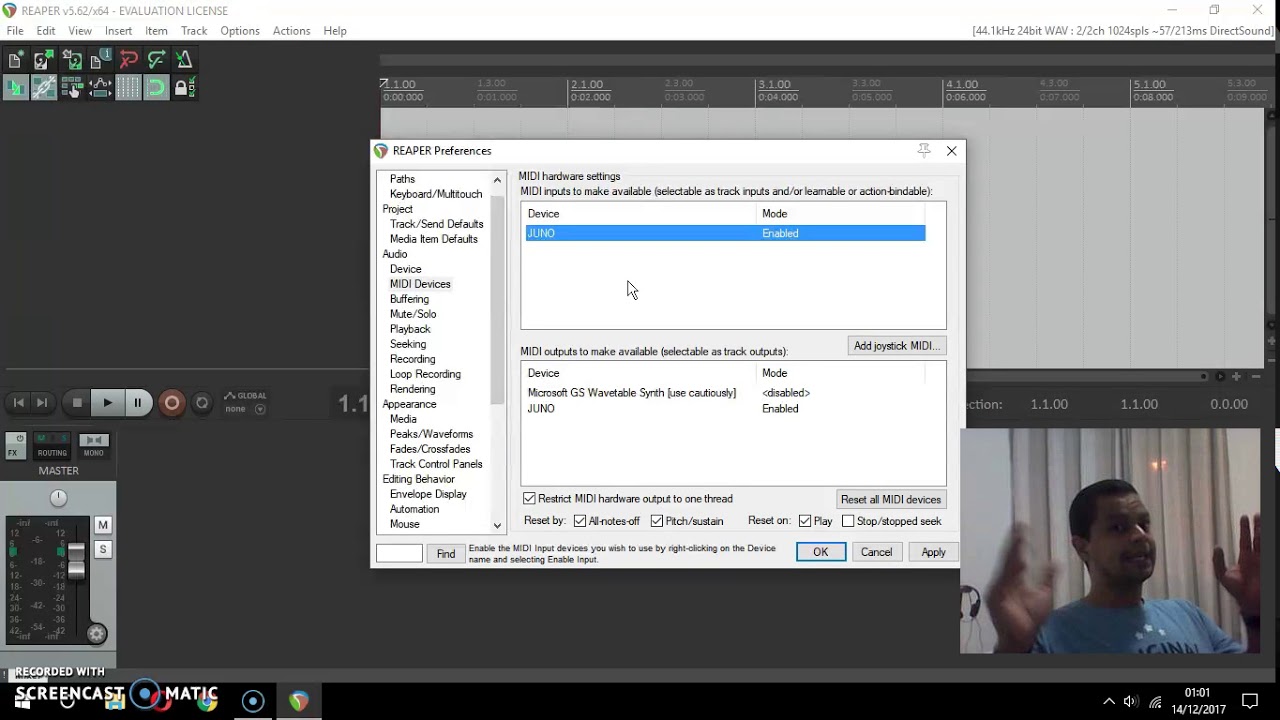The width and height of the screenshot is (1280, 720).
Task: Open the Track menu
Action: pyautogui.click(x=194, y=31)
